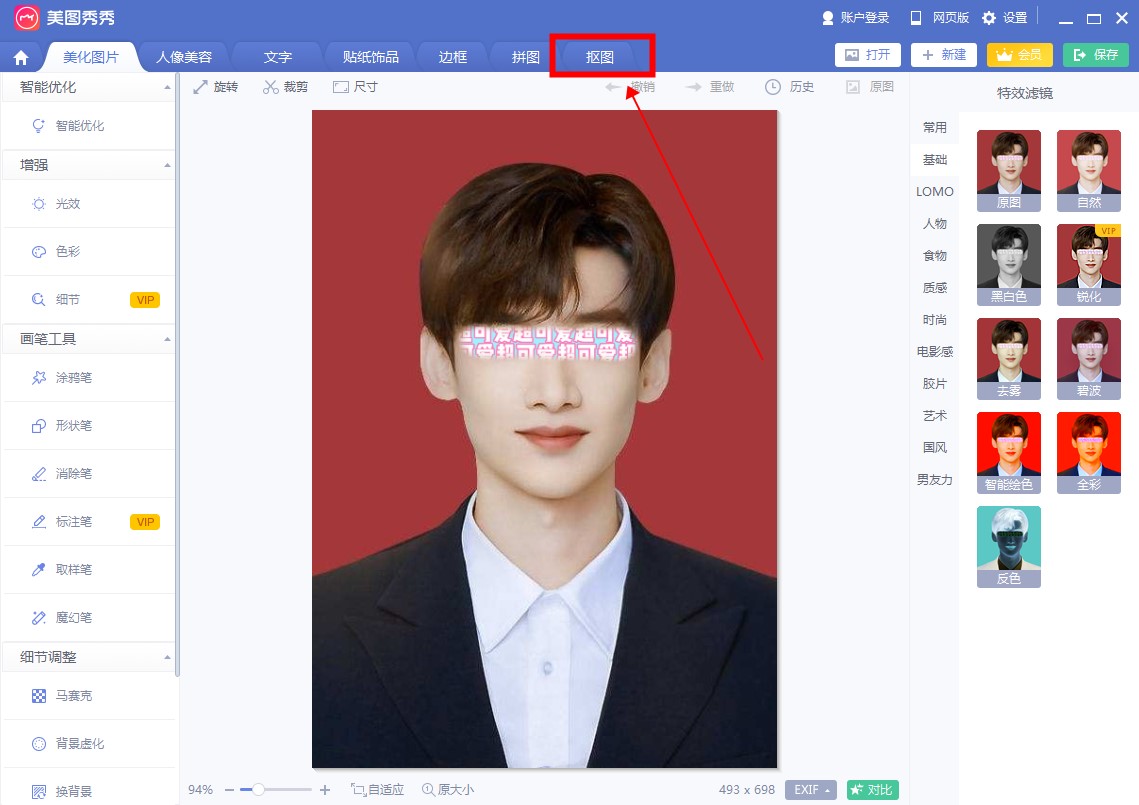Select the LOMO filter category
This screenshot has width=1139, height=805.
[x=934, y=192]
